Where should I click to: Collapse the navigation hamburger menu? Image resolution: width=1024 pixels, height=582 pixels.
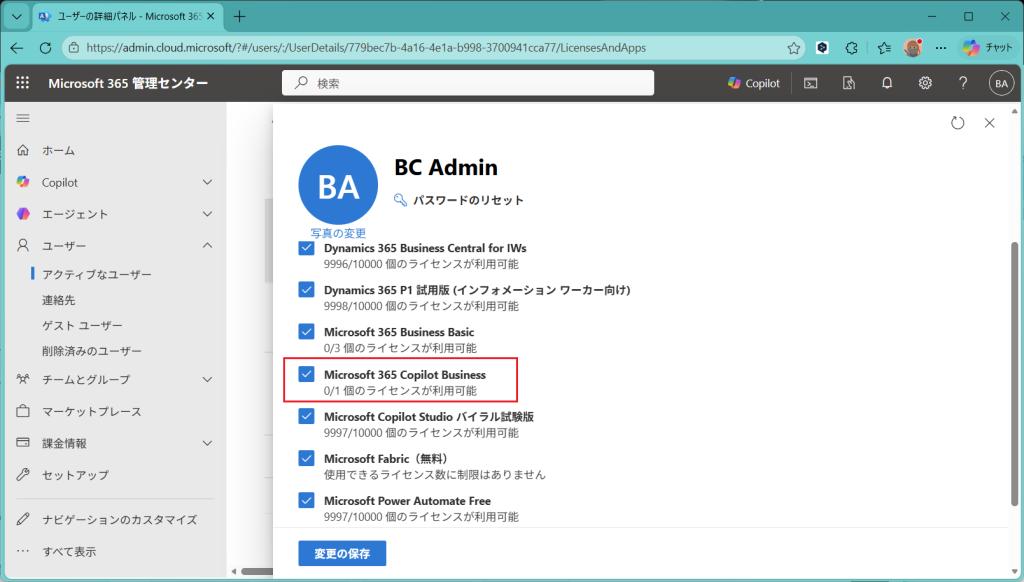coord(23,118)
